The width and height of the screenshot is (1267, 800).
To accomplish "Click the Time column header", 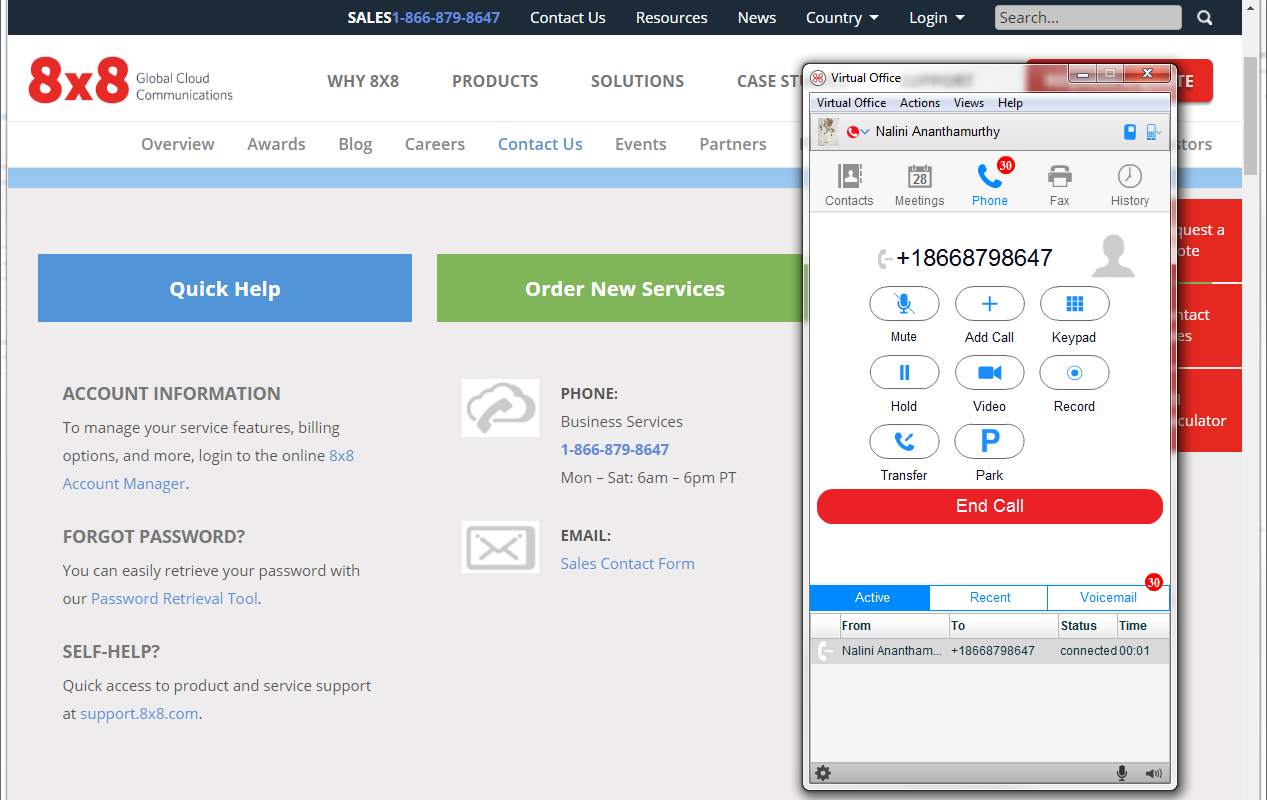I will tap(1142, 626).
